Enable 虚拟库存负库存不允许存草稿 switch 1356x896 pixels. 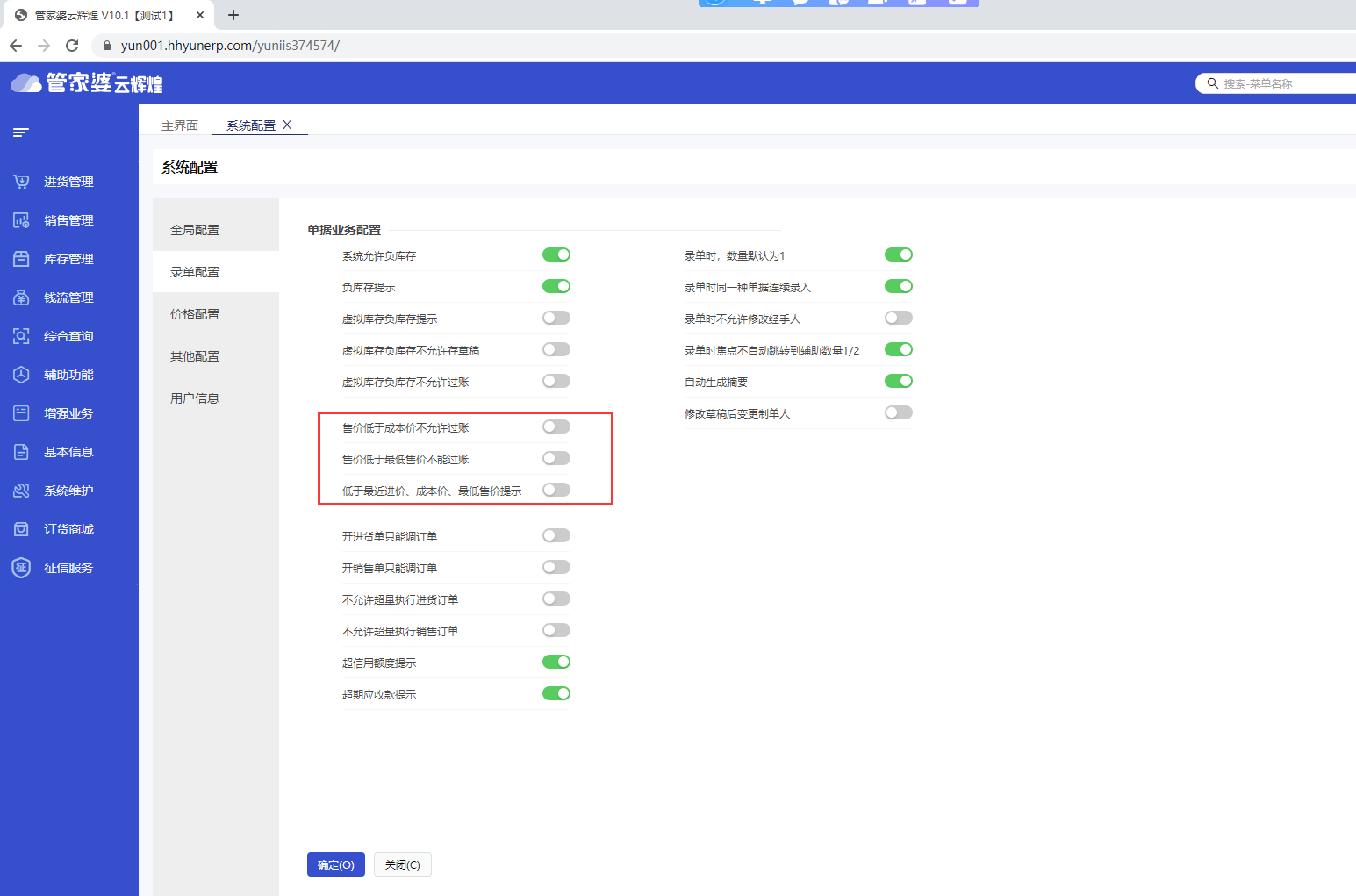[x=556, y=349]
